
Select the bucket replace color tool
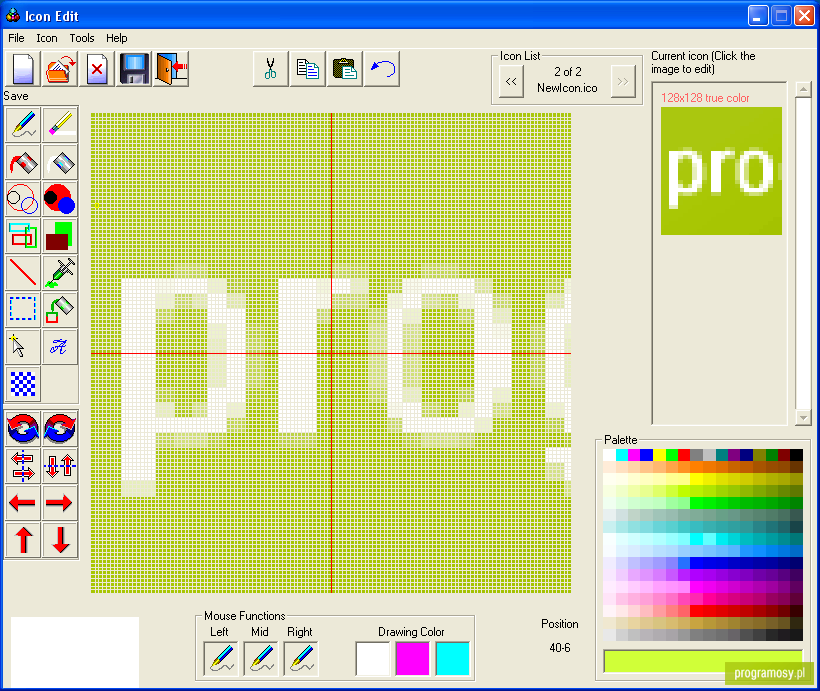click(60, 310)
